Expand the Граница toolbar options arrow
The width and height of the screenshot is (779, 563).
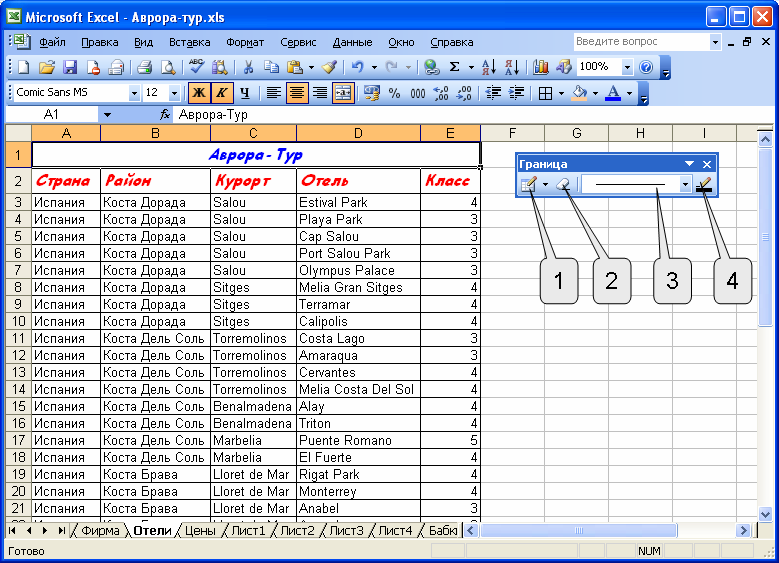point(689,163)
